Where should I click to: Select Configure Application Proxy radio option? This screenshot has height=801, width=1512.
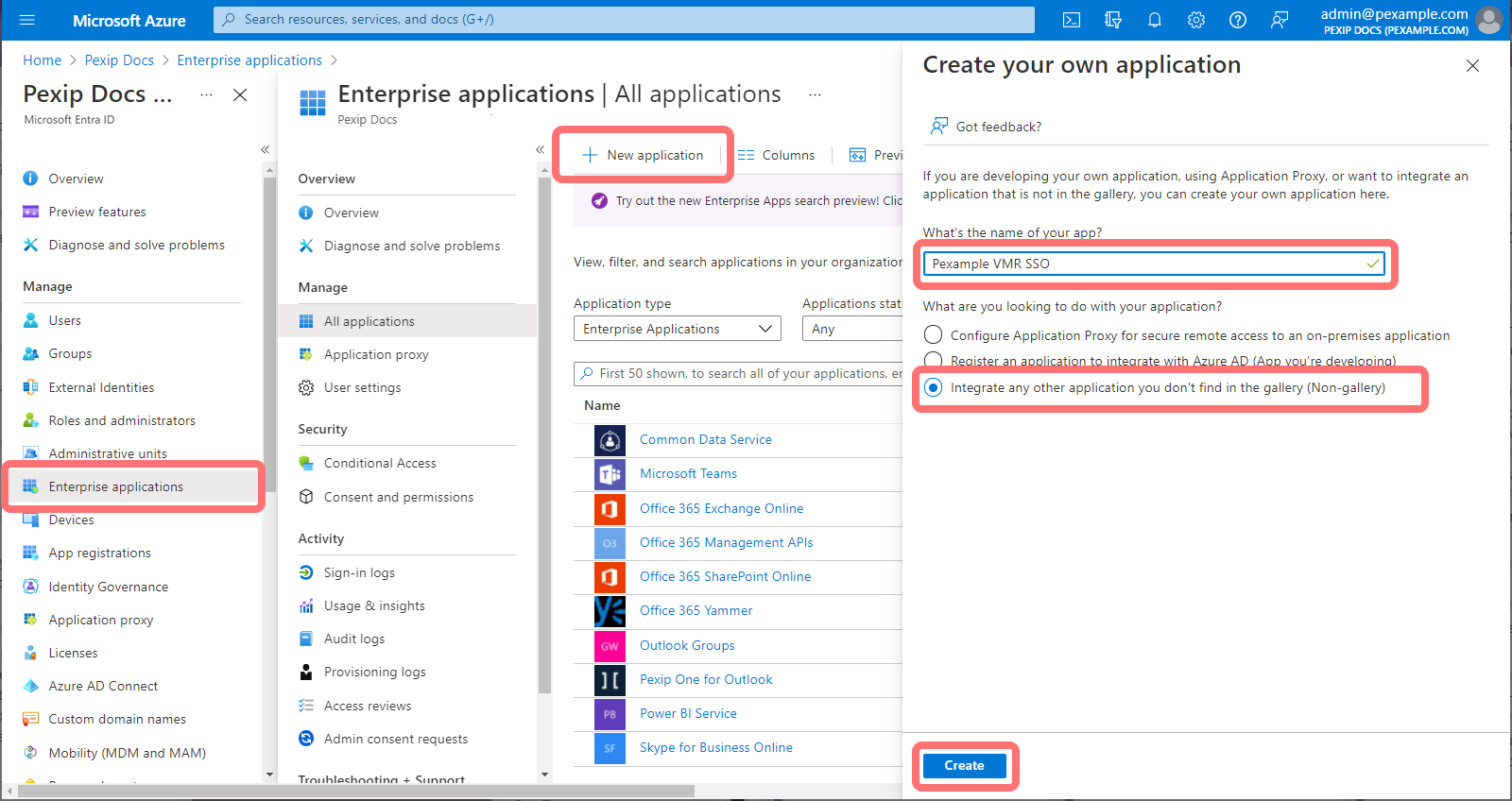[x=934, y=335]
